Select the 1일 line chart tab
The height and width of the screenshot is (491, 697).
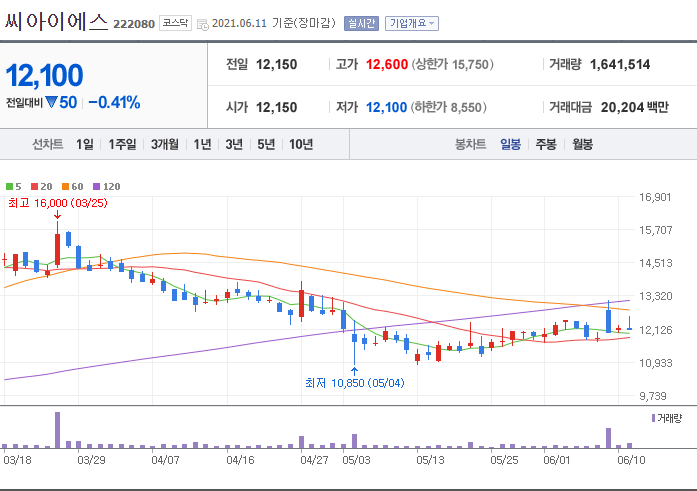click(x=85, y=144)
